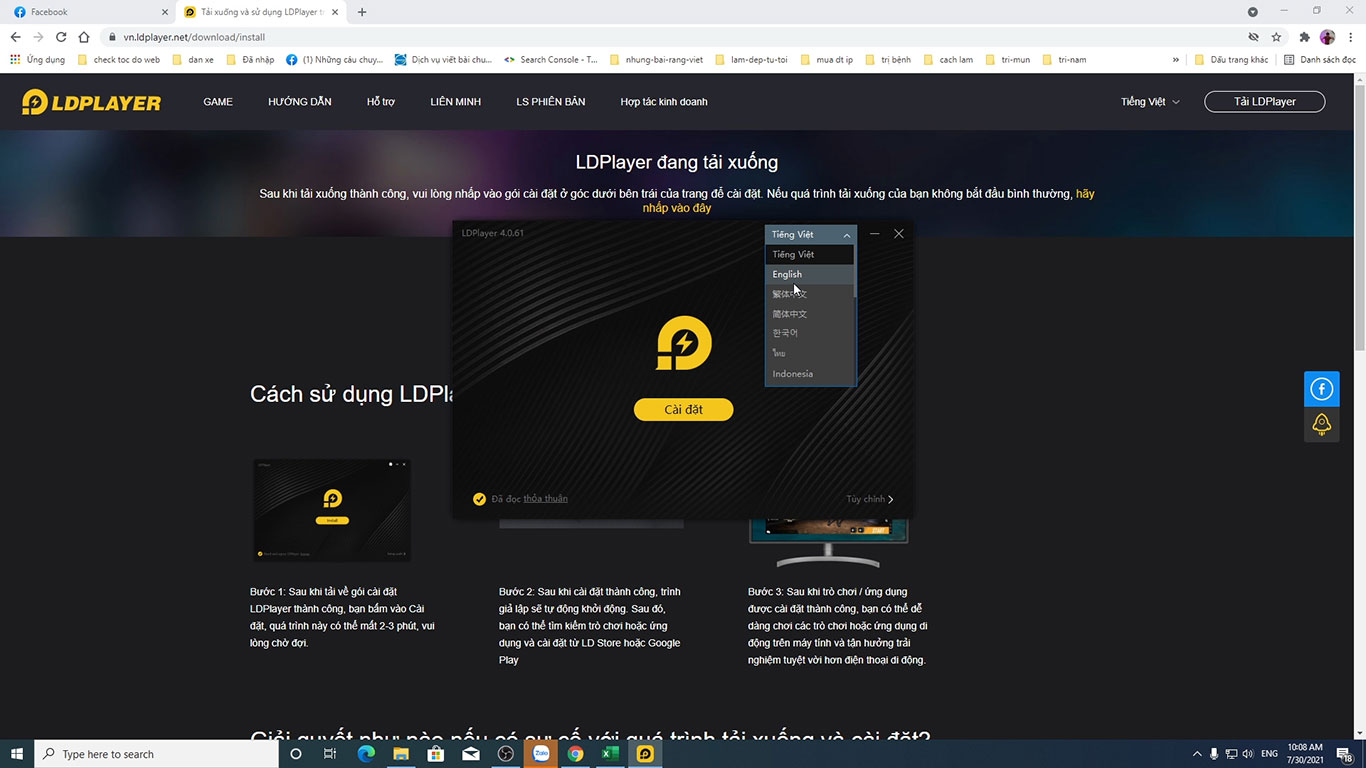This screenshot has width=1366, height=768.
Task: Open LDPlayer installer from the taskbar
Action: pos(645,754)
